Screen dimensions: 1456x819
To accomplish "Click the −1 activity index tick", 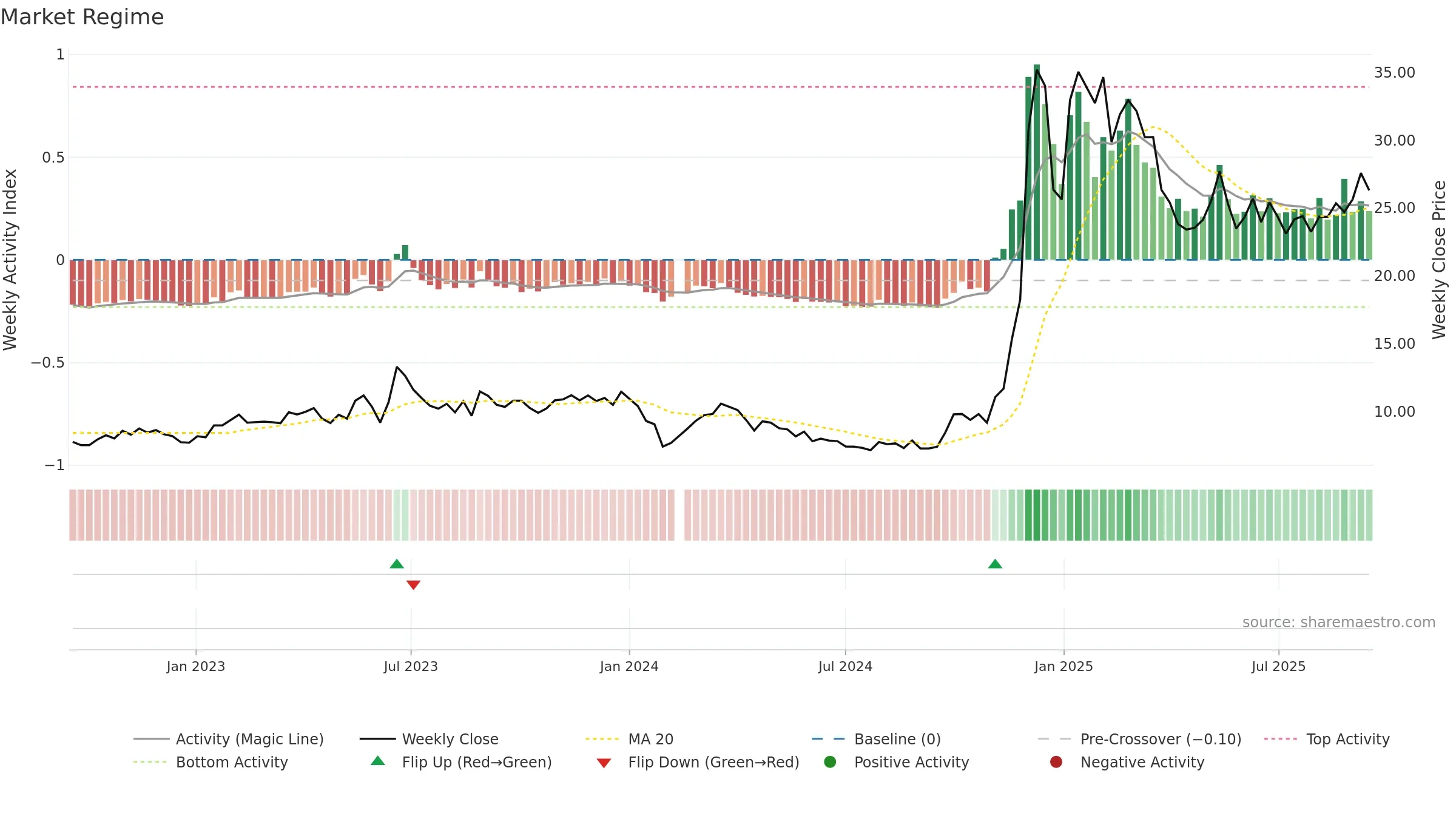I will [x=54, y=465].
